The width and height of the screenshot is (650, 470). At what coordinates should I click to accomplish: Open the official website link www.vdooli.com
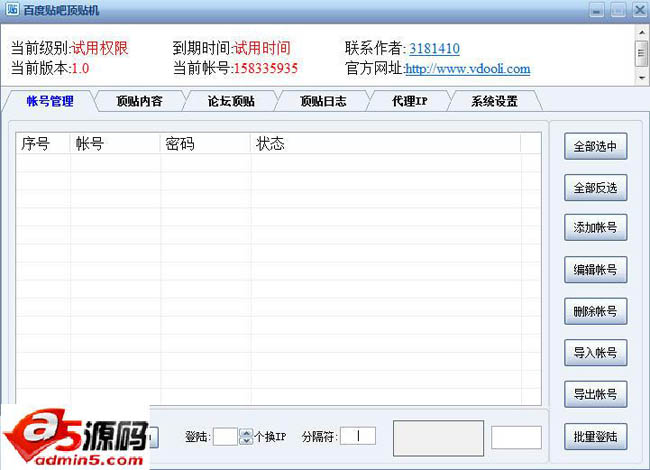click(x=468, y=68)
